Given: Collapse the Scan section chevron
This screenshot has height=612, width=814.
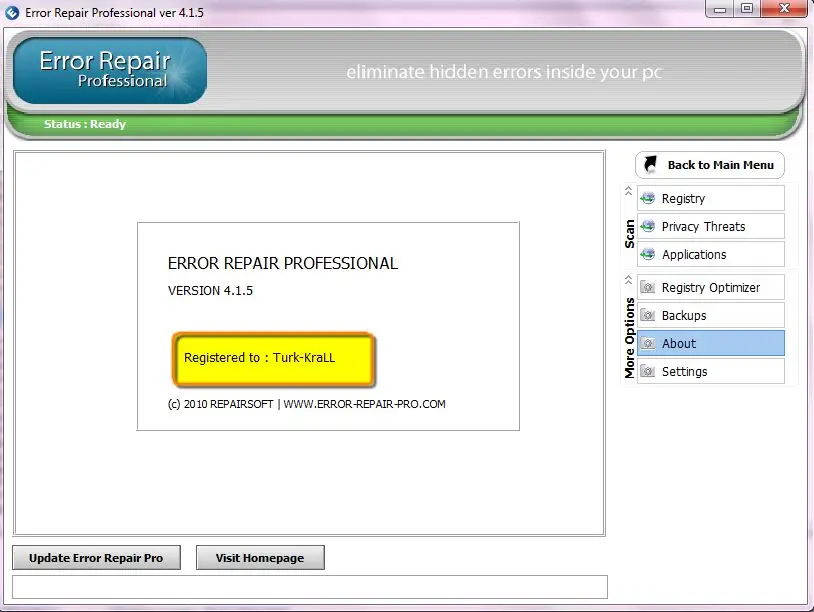Looking at the screenshot, I should click(x=628, y=191).
